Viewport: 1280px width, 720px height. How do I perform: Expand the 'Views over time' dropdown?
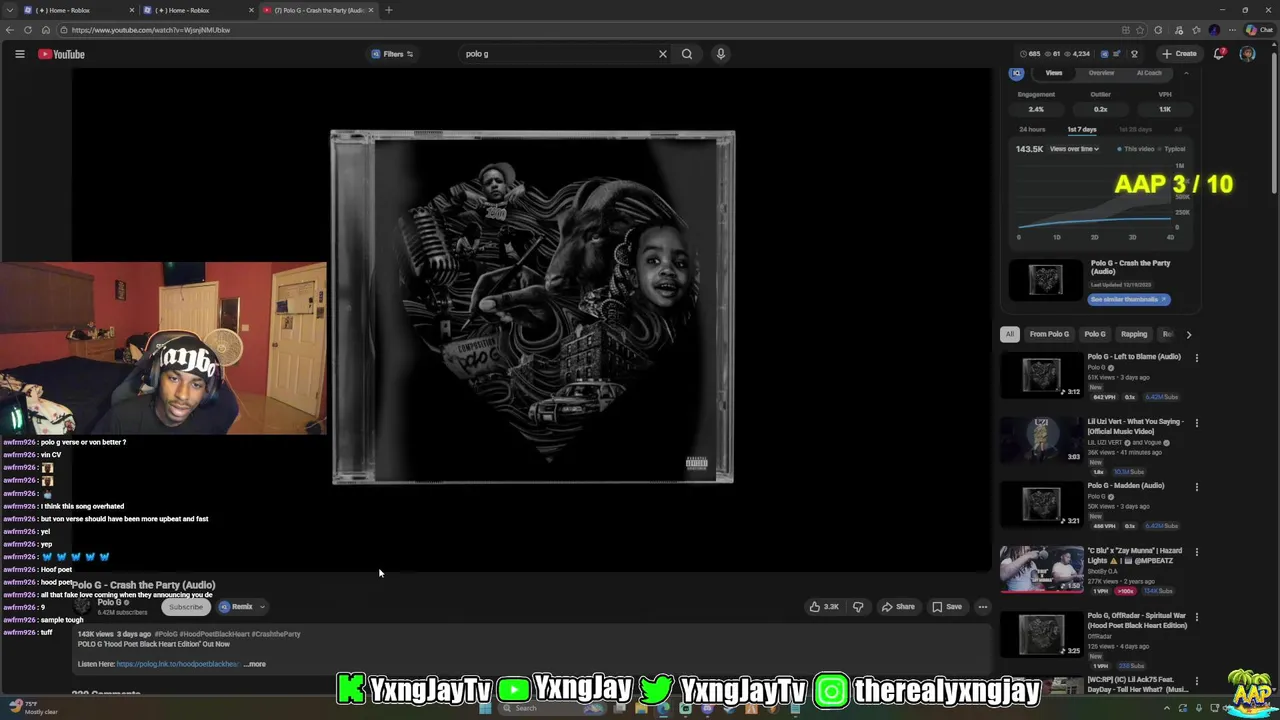click(1074, 149)
